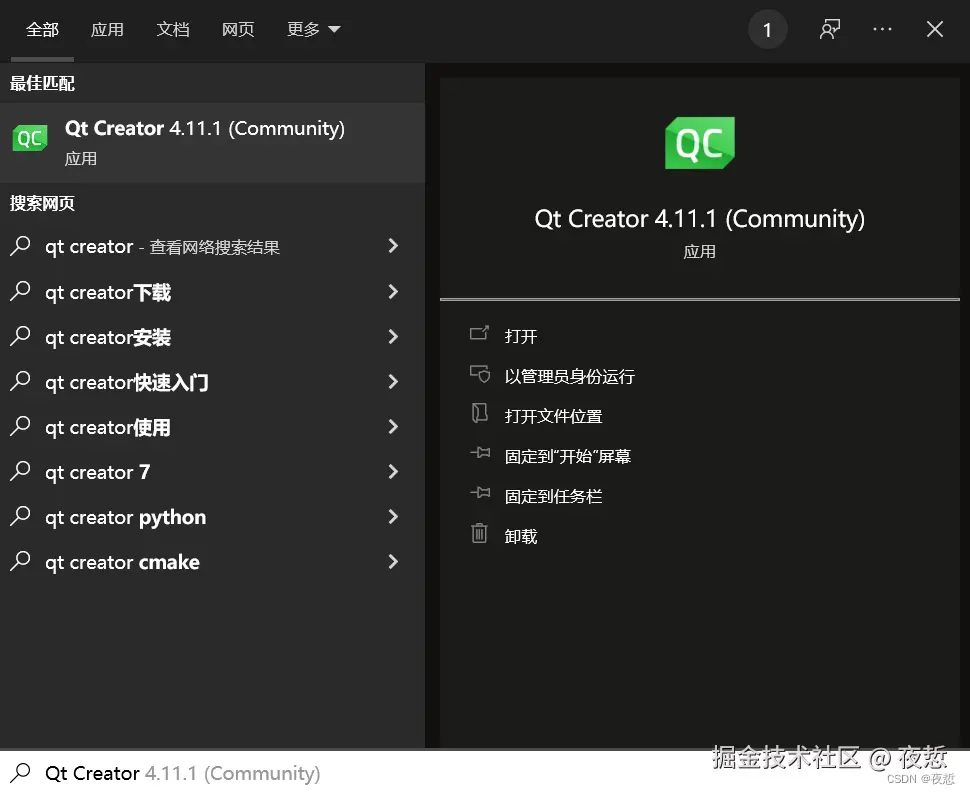Click the notification badge showing 1
Screen dimensions: 970x794
(767, 29)
